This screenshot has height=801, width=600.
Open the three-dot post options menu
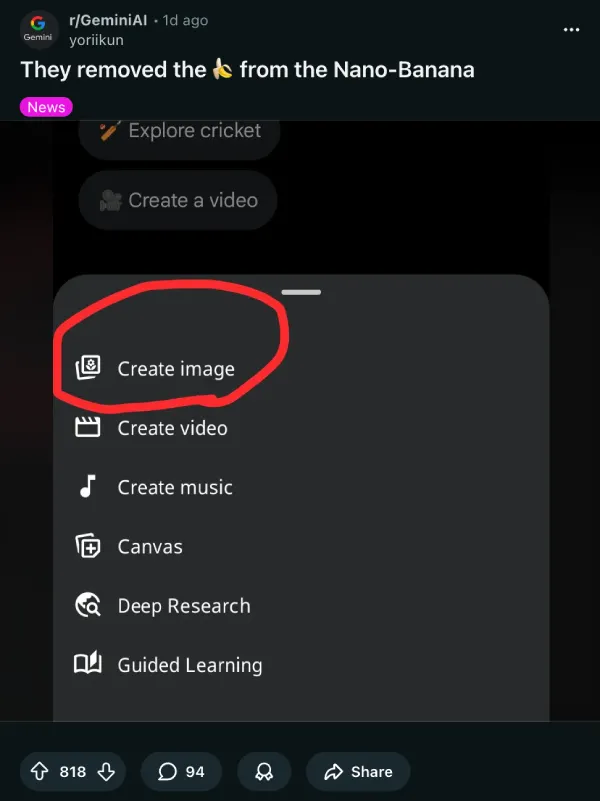pyautogui.click(x=571, y=30)
